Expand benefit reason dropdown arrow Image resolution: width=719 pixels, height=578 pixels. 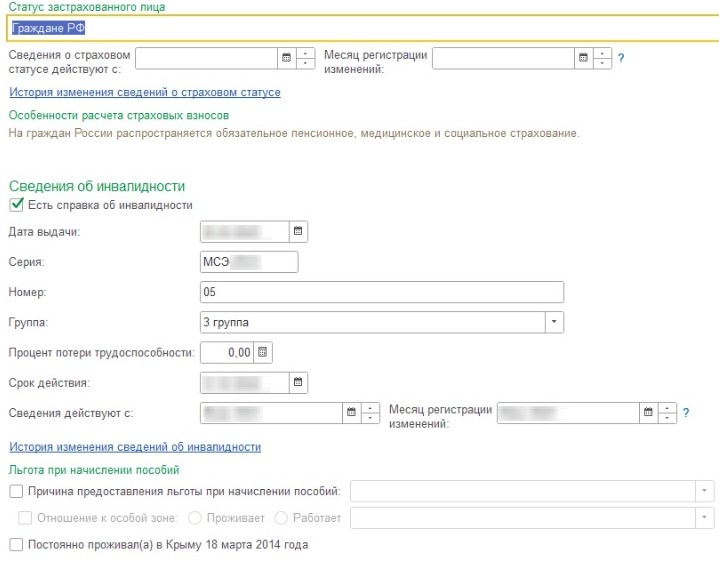704,491
